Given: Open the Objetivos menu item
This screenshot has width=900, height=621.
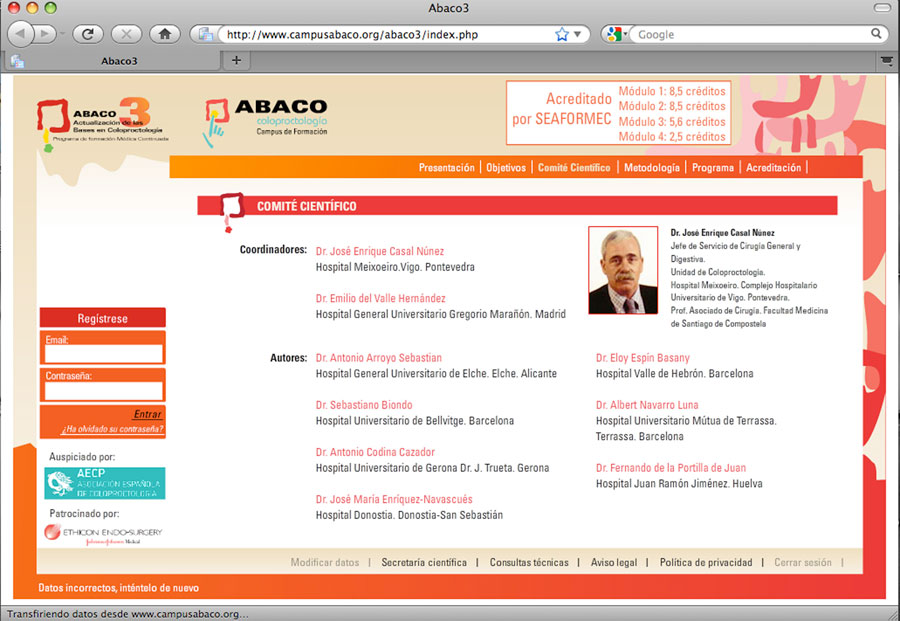Looking at the screenshot, I should coord(506,168).
